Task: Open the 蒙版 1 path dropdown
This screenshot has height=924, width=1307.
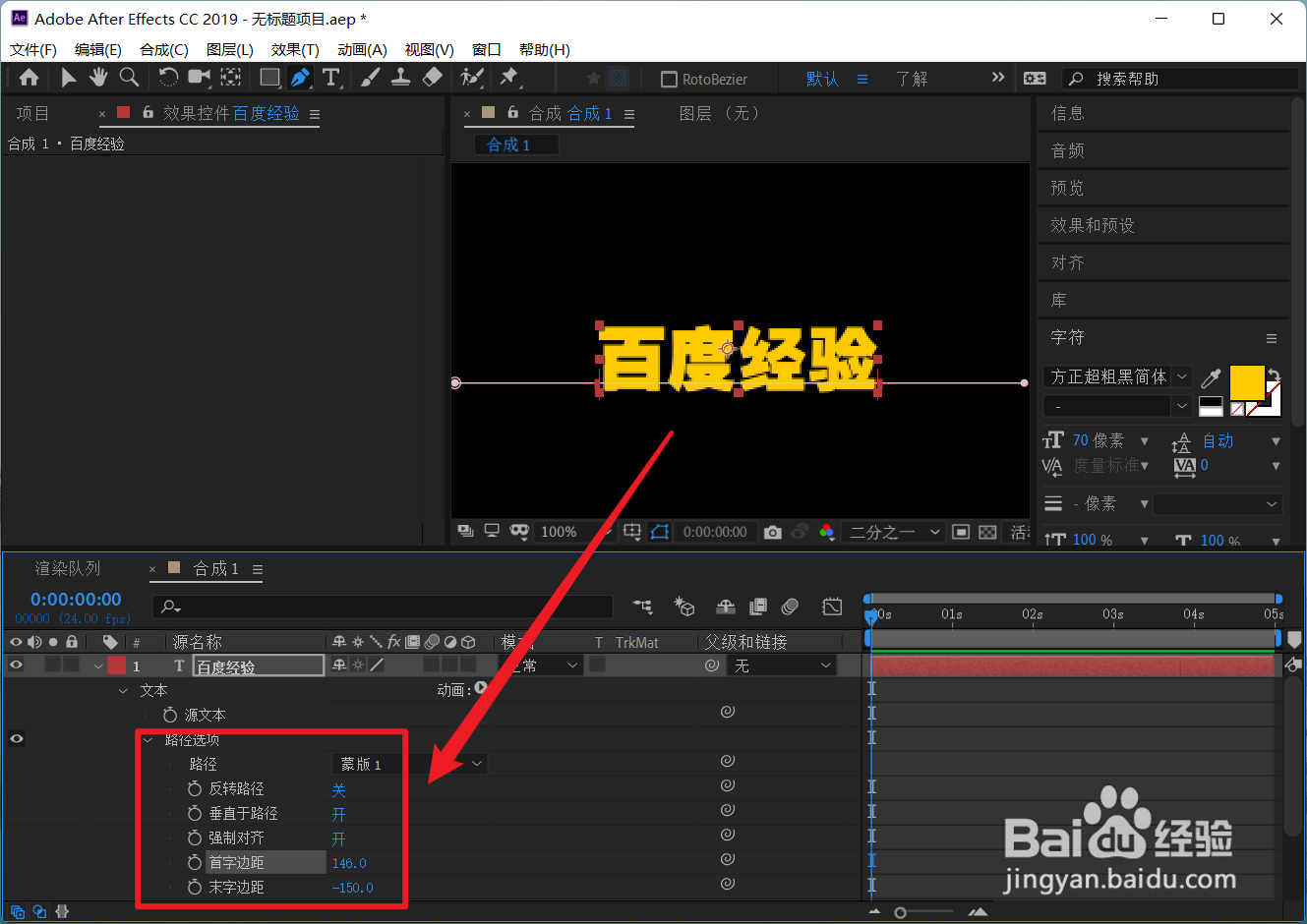Action: pos(409,764)
